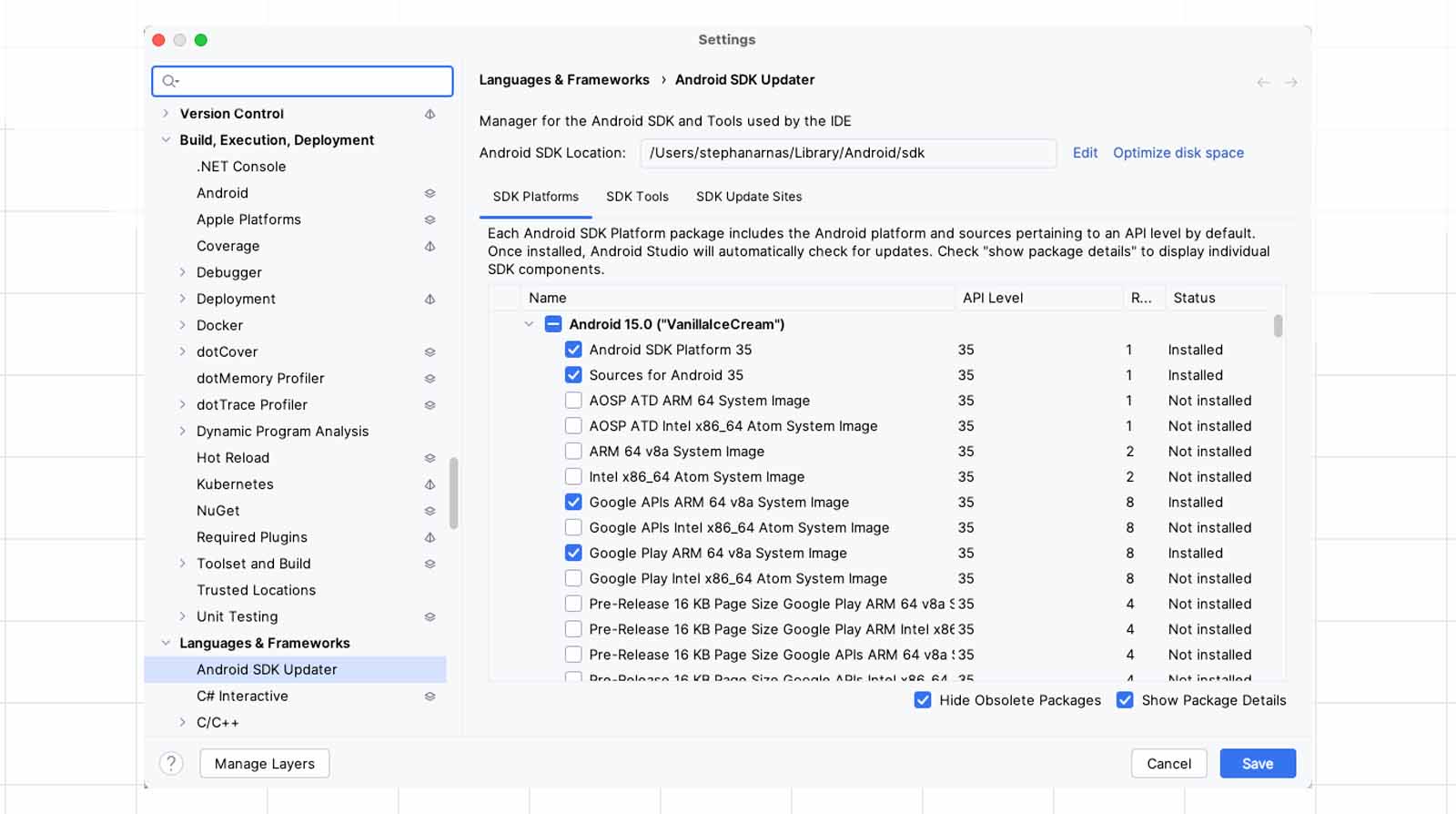The width and height of the screenshot is (1456, 814).
Task: Click Optimize disk space link
Action: (1178, 153)
